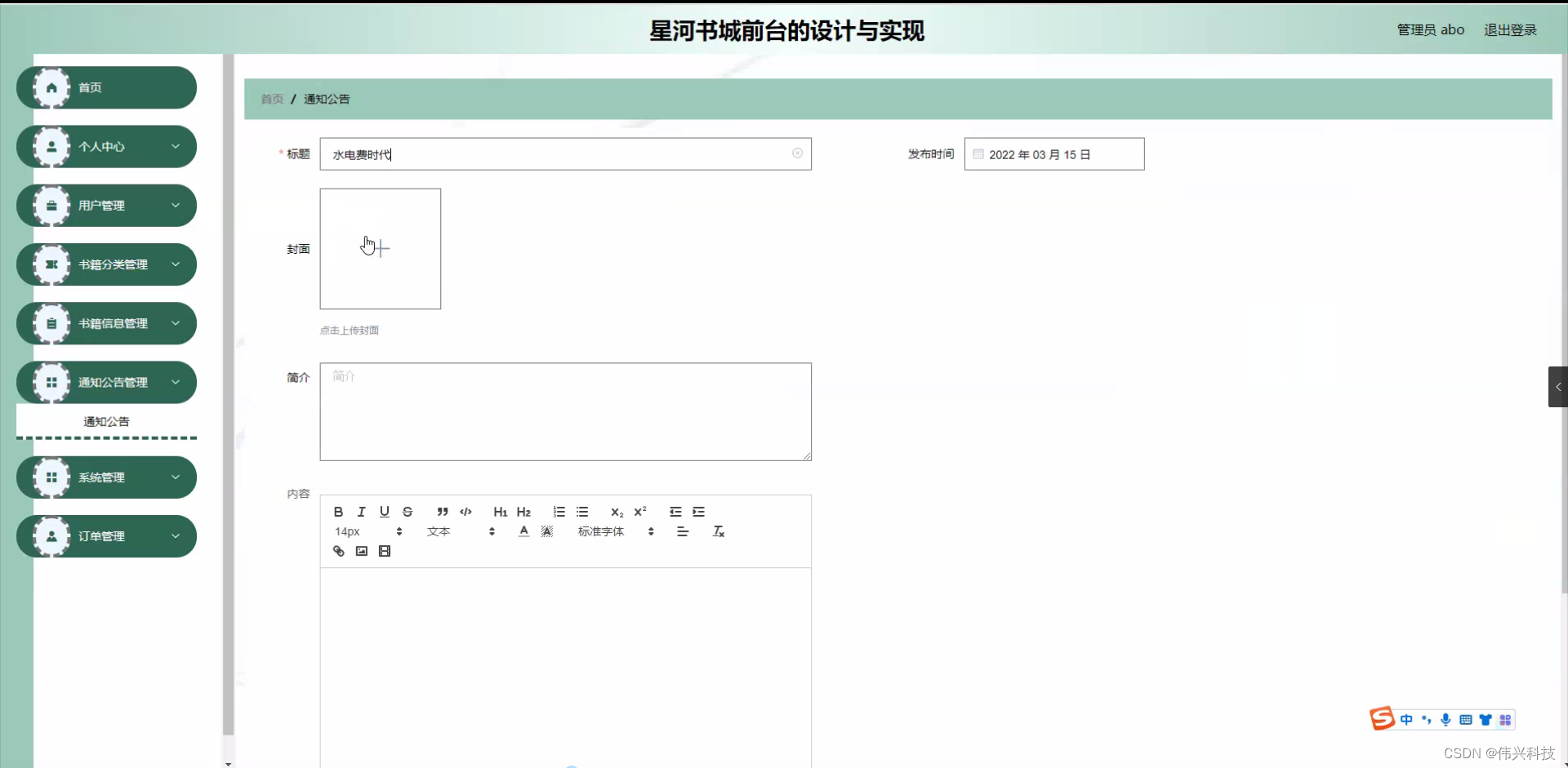Screen dimensions: 1568x768
Task: Clear the 标题 field with the x button
Action: click(x=798, y=153)
